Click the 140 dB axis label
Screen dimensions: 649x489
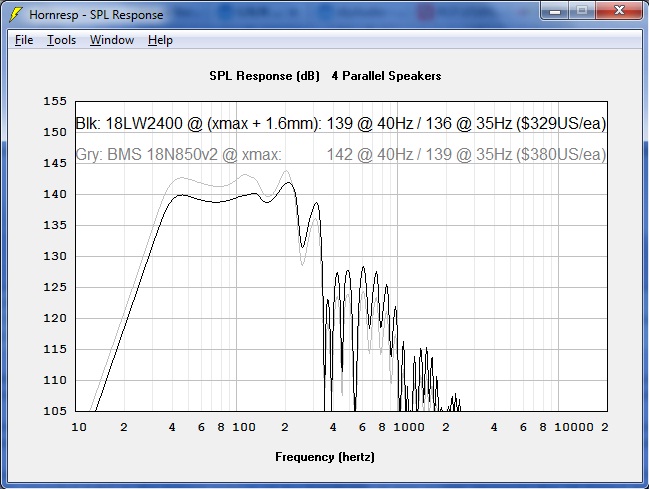pyautogui.click(x=55, y=194)
